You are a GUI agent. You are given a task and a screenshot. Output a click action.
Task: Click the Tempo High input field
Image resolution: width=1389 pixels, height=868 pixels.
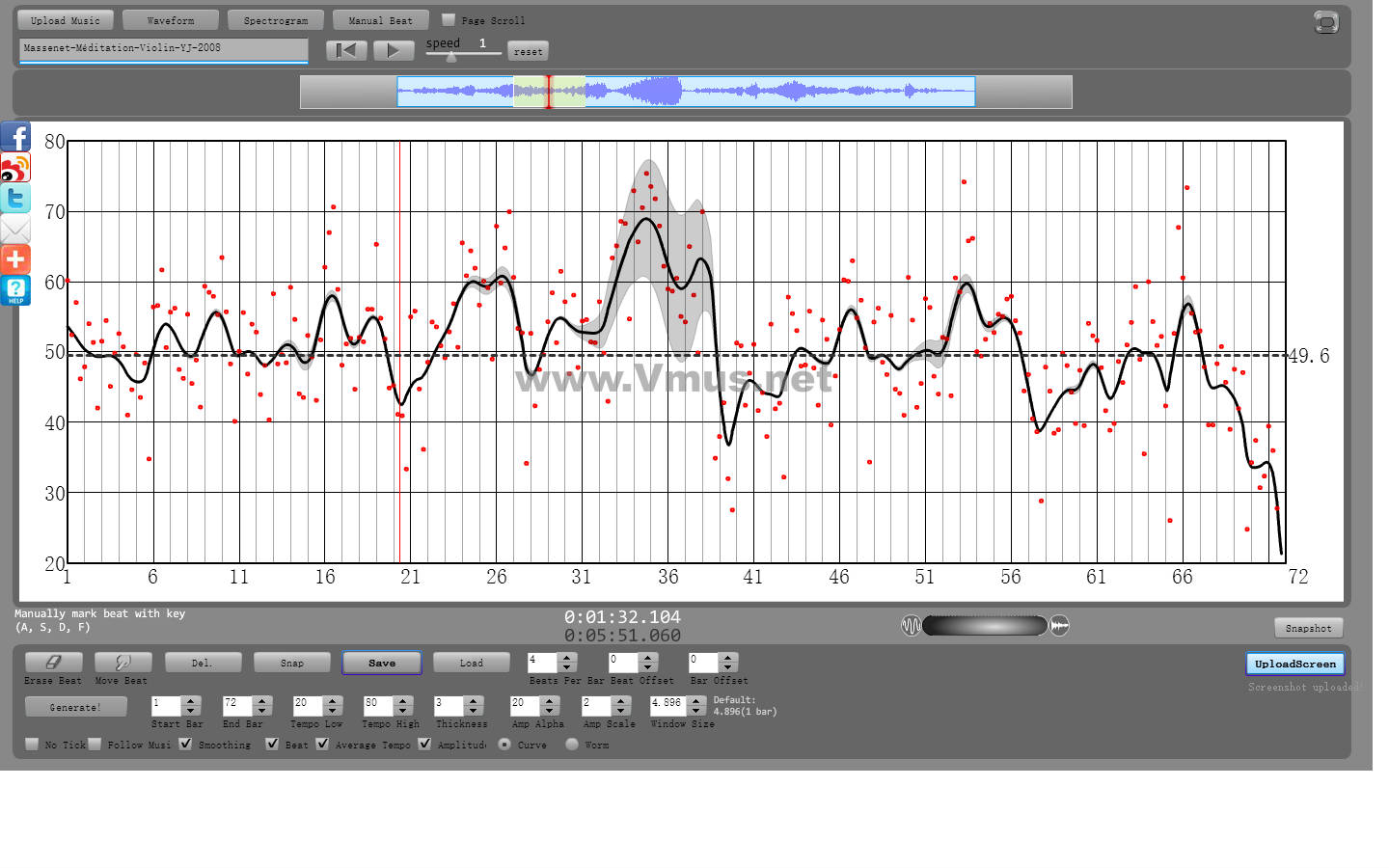click(x=379, y=706)
